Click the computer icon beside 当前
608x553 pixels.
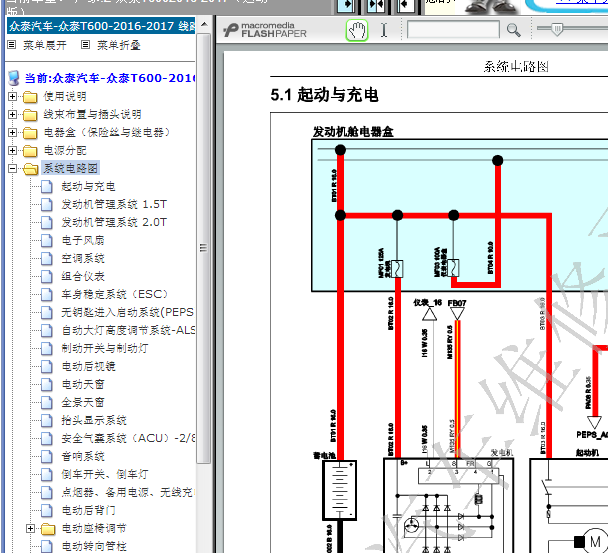(x=14, y=78)
